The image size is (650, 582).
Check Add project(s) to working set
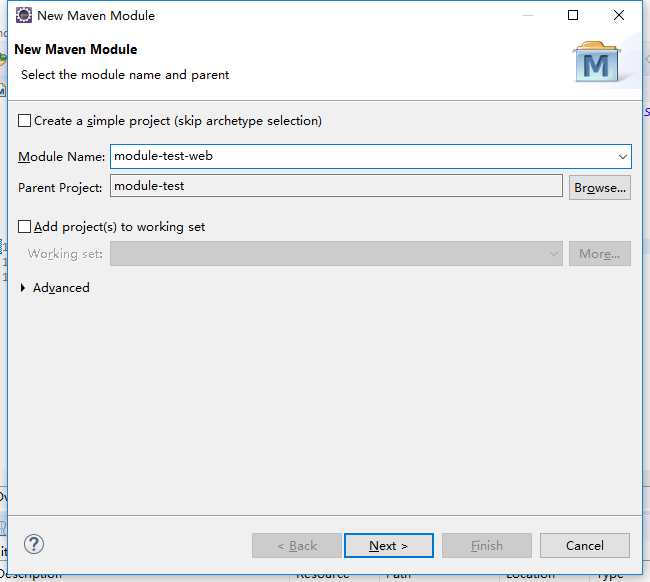point(24,227)
